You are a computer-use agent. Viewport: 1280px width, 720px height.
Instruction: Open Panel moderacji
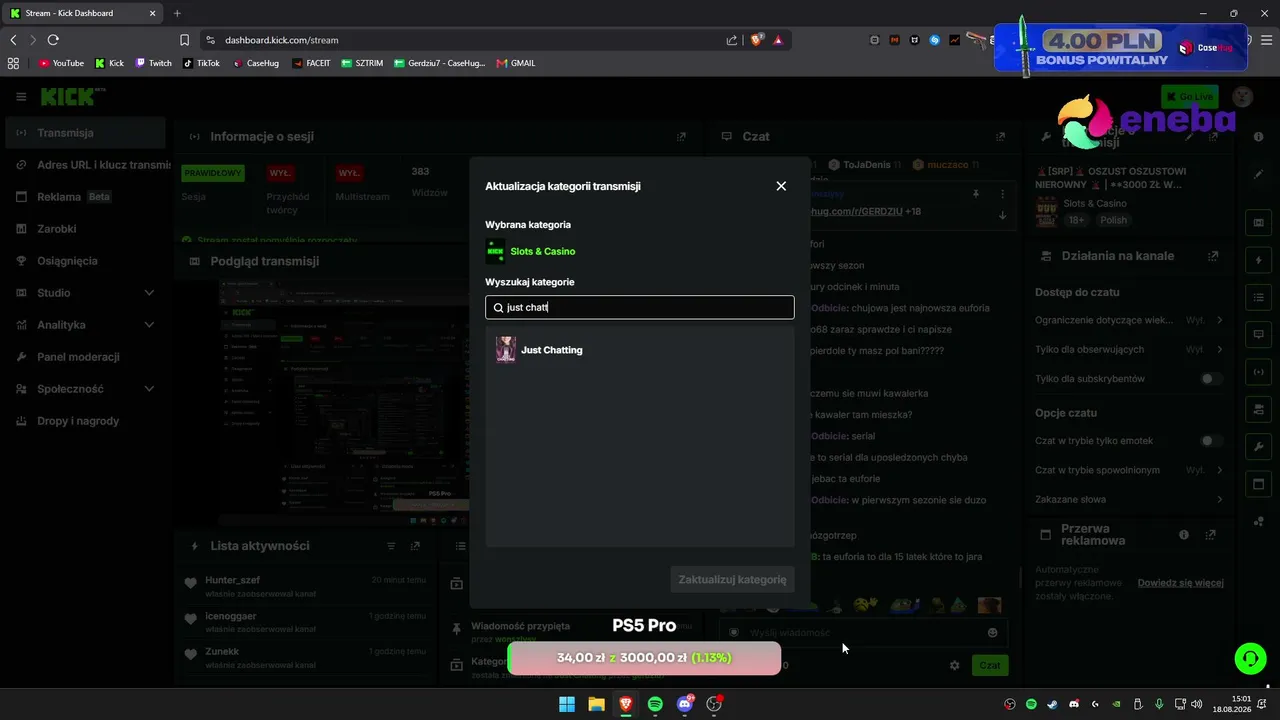(85, 357)
